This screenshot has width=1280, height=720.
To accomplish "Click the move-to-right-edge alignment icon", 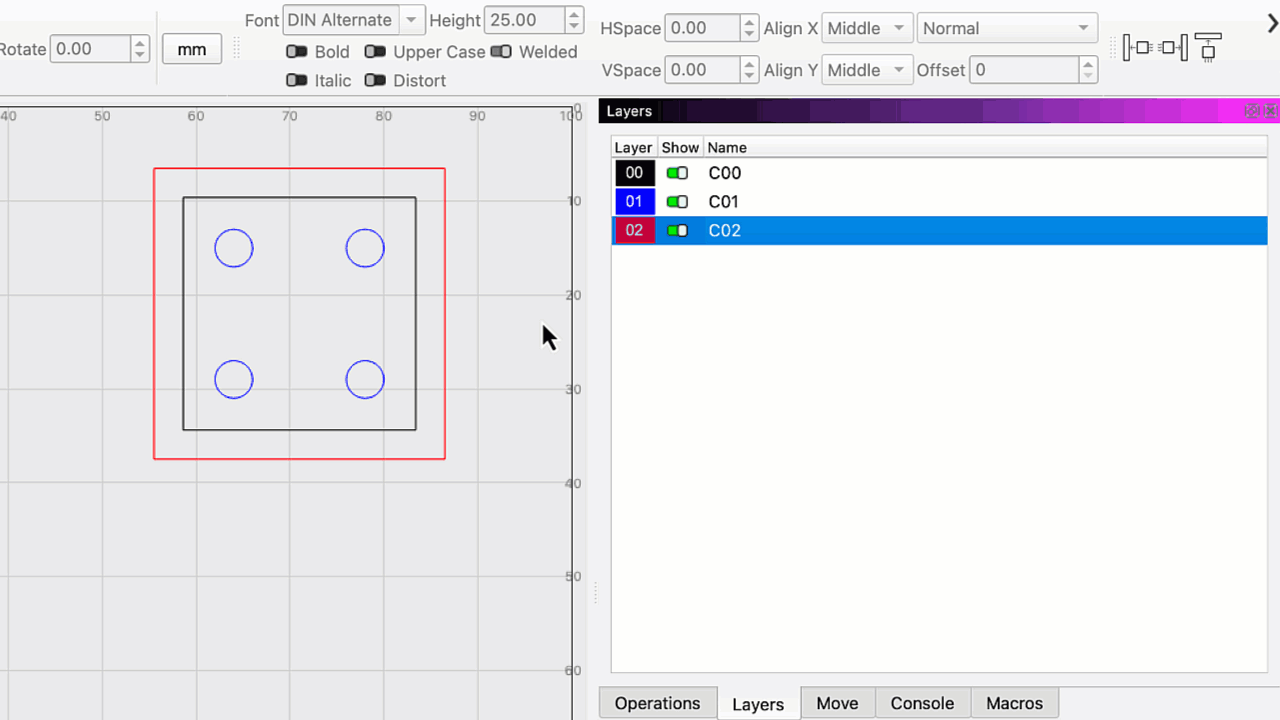I will [1173, 47].
